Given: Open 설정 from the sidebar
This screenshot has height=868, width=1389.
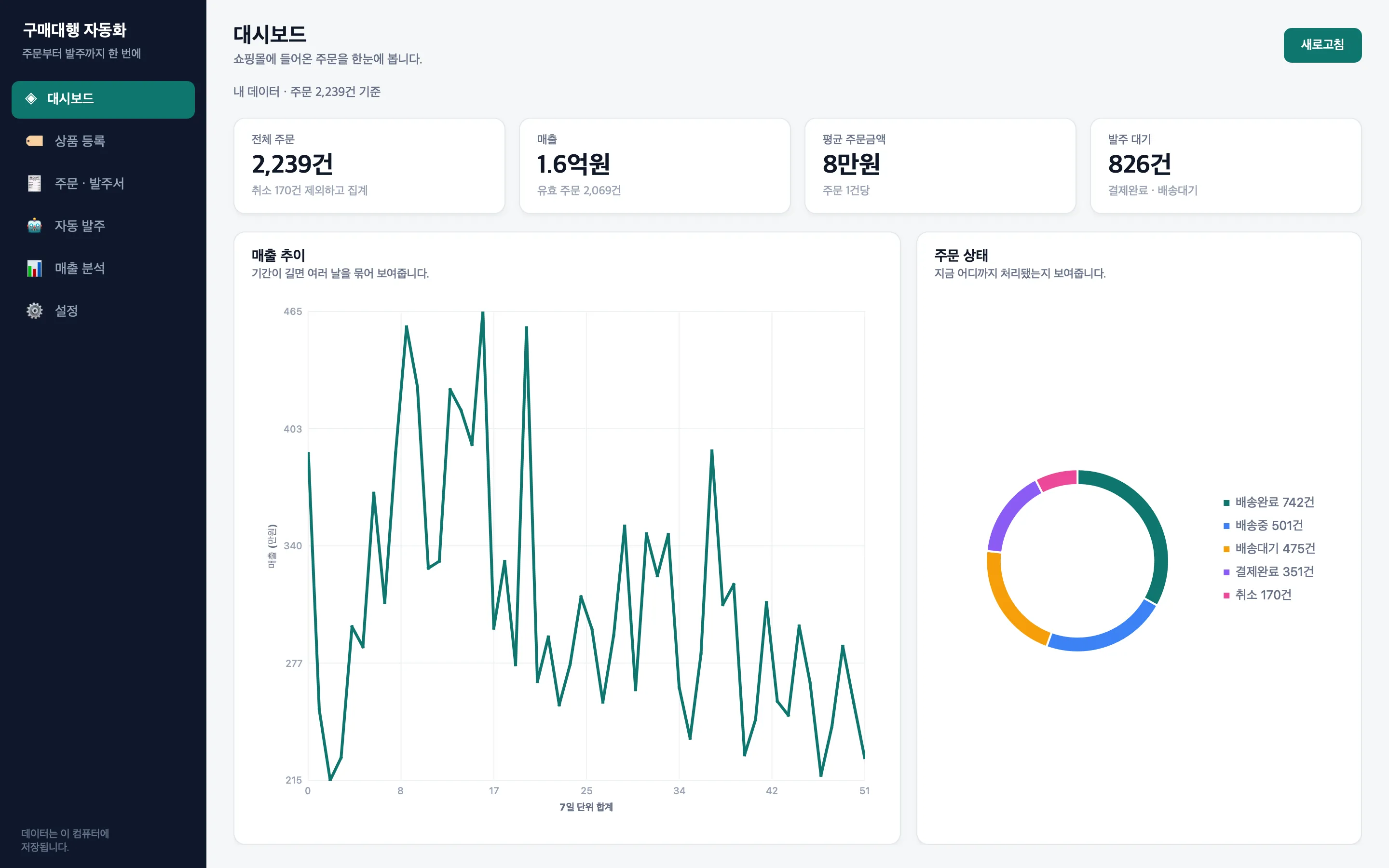Looking at the screenshot, I should pyautogui.click(x=103, y=311).
